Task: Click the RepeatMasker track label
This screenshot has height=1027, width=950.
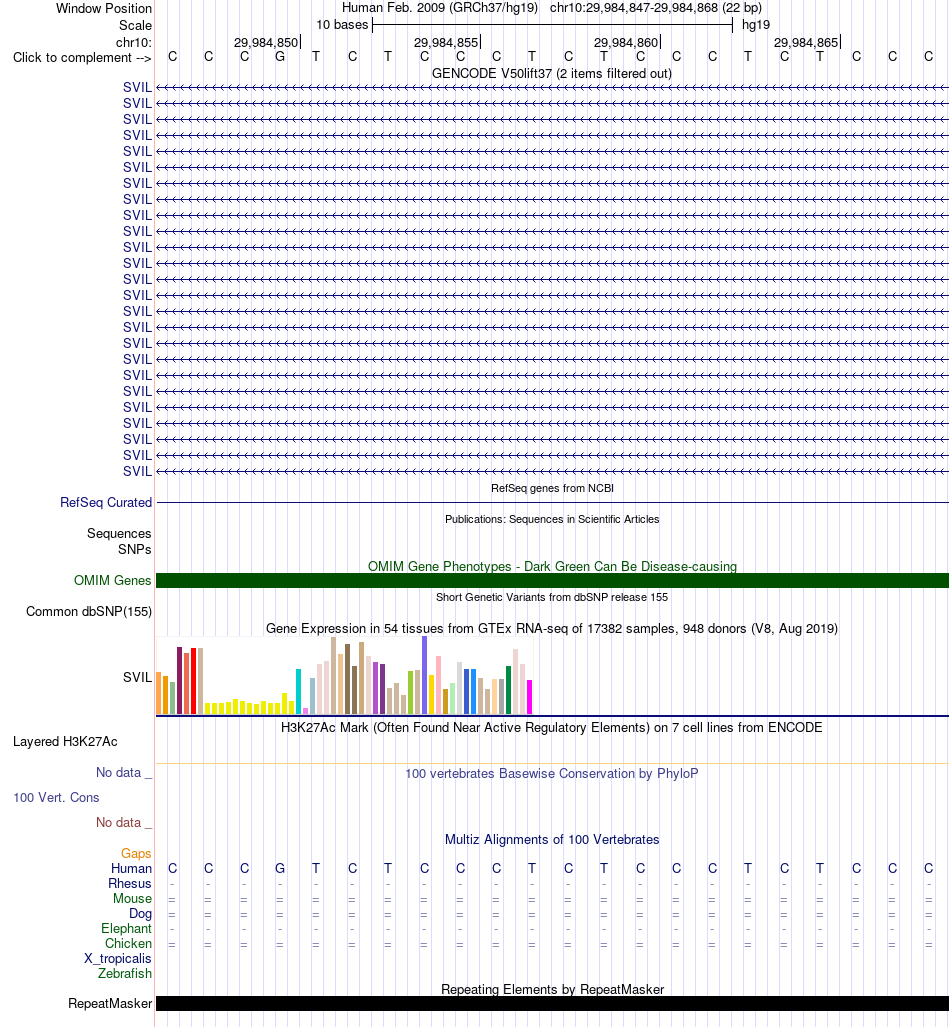Action: (110, 1003)
